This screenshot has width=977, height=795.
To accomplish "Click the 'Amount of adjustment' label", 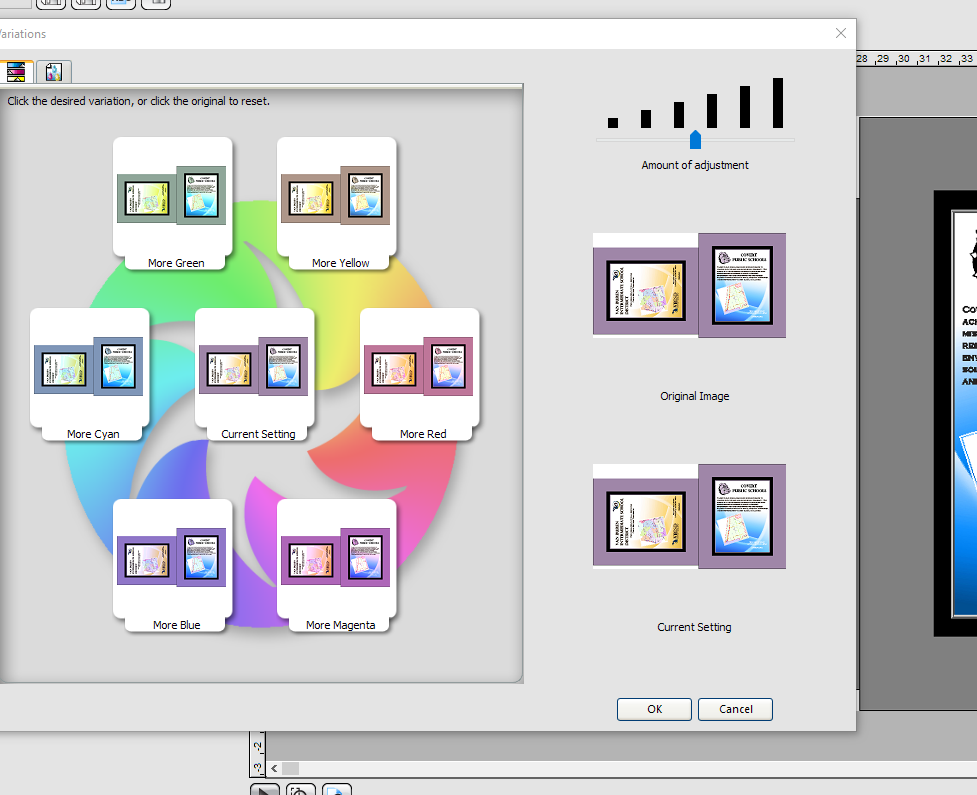I will [695, 165].
